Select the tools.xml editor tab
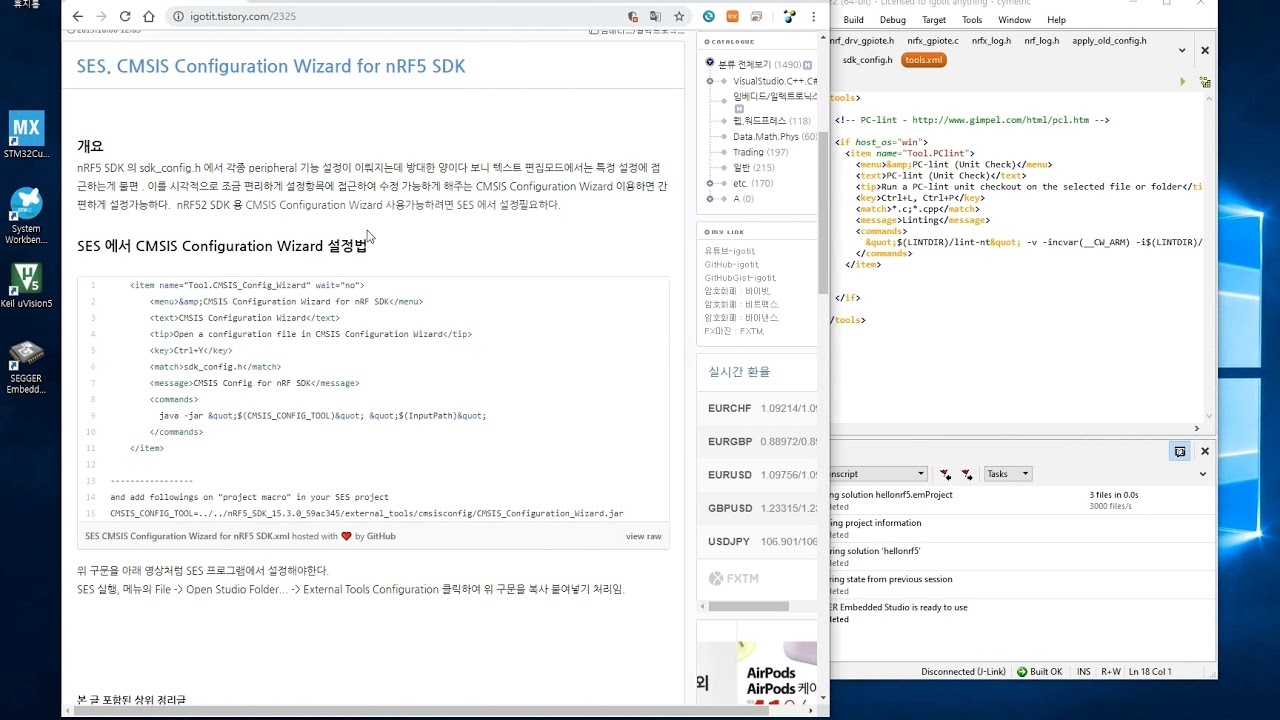 923,60
